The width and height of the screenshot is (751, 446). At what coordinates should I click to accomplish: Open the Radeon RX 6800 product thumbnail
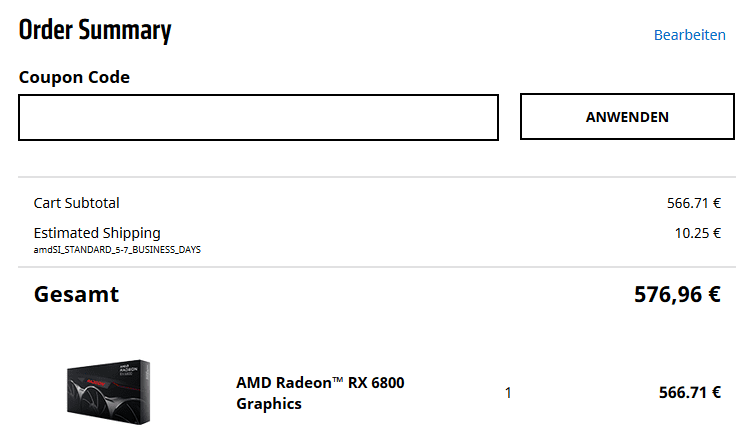tap(109, 392)
